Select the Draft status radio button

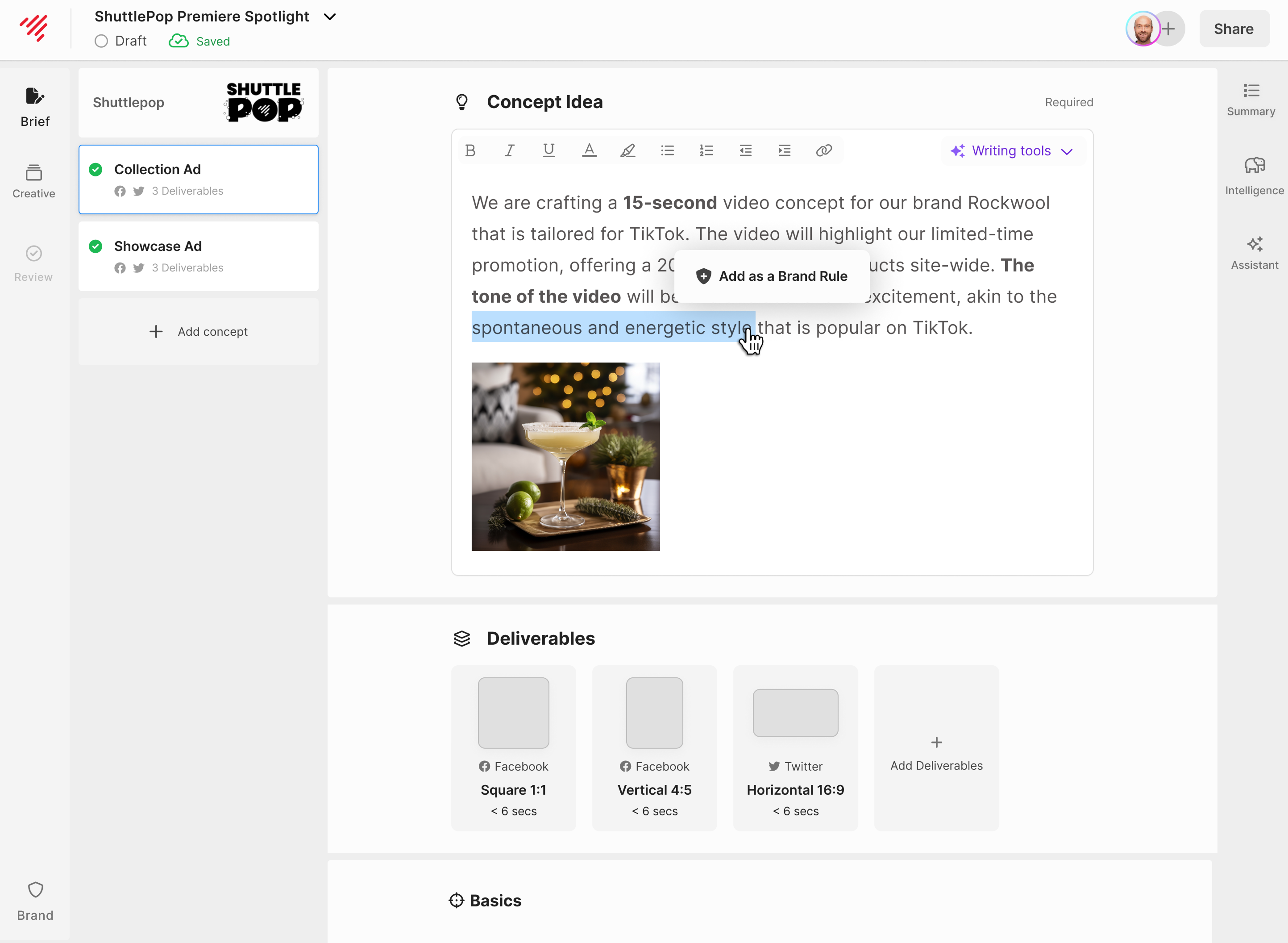pos(102,41)
